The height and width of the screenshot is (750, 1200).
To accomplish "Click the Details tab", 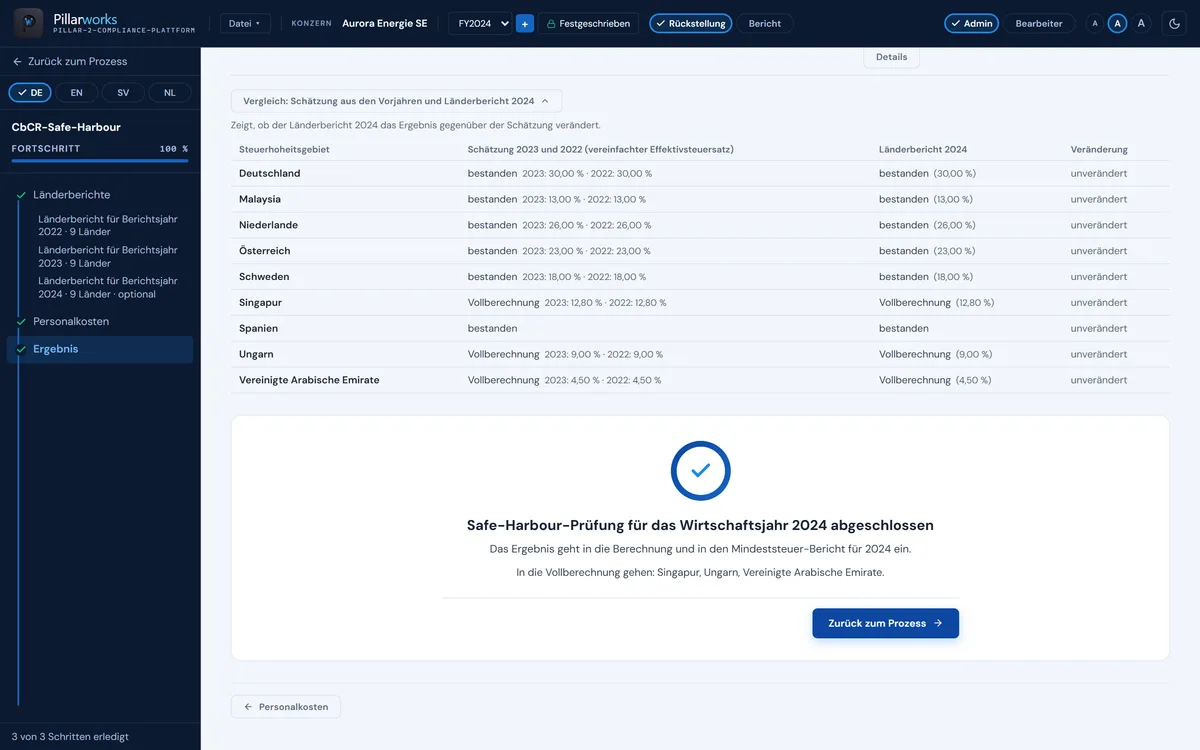I will coord(891,57).
